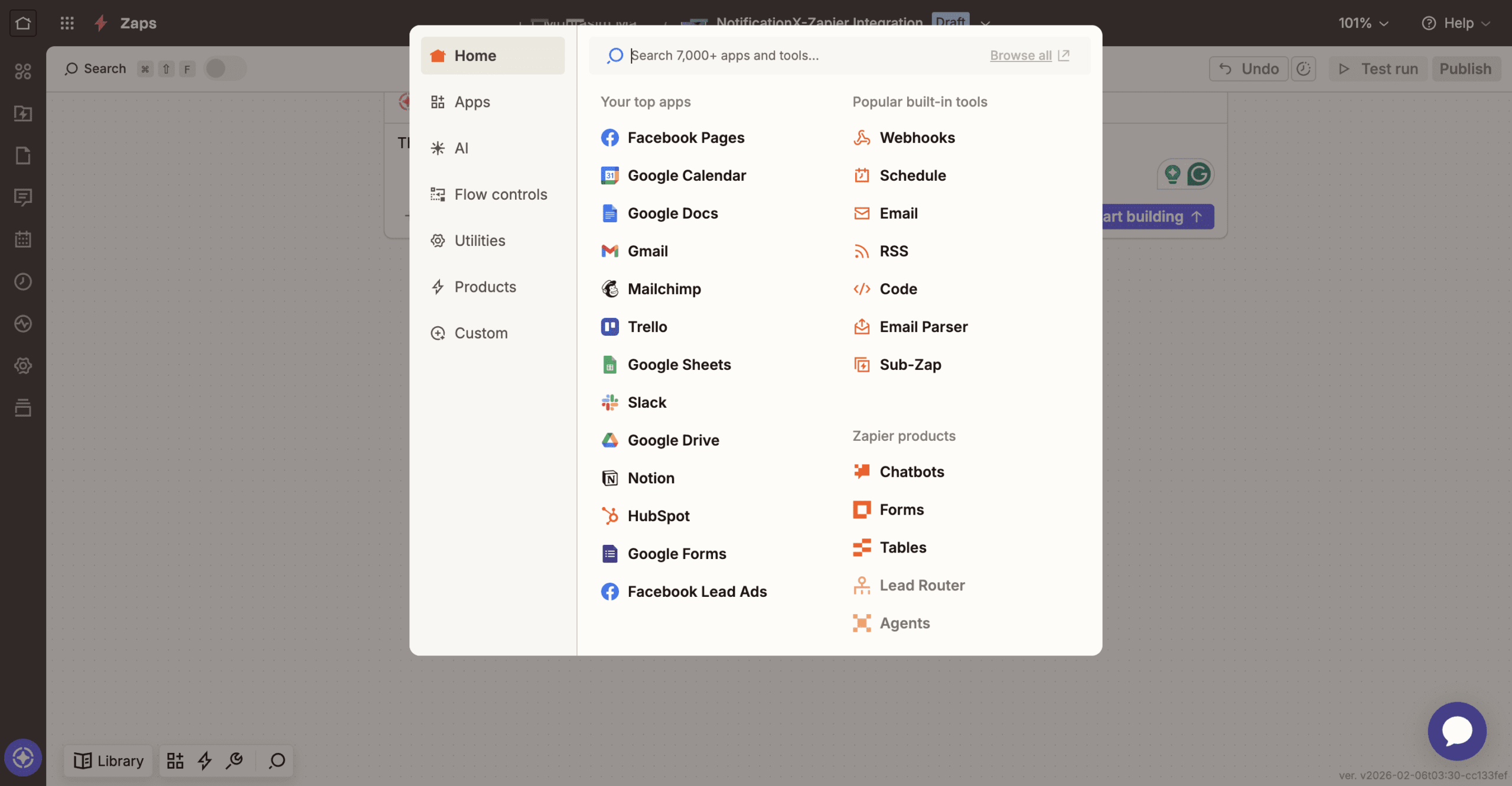Select the Code built-in tool

click(898, 289)
